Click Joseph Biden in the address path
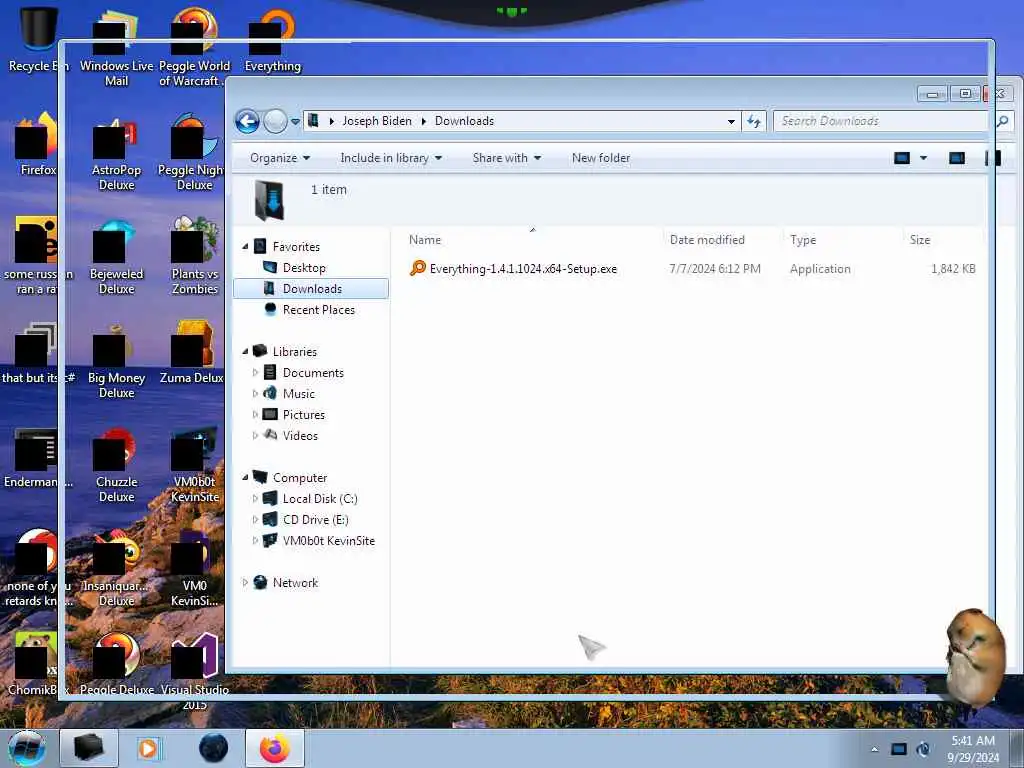This screenshot has width=1024, height=768. 377,121
